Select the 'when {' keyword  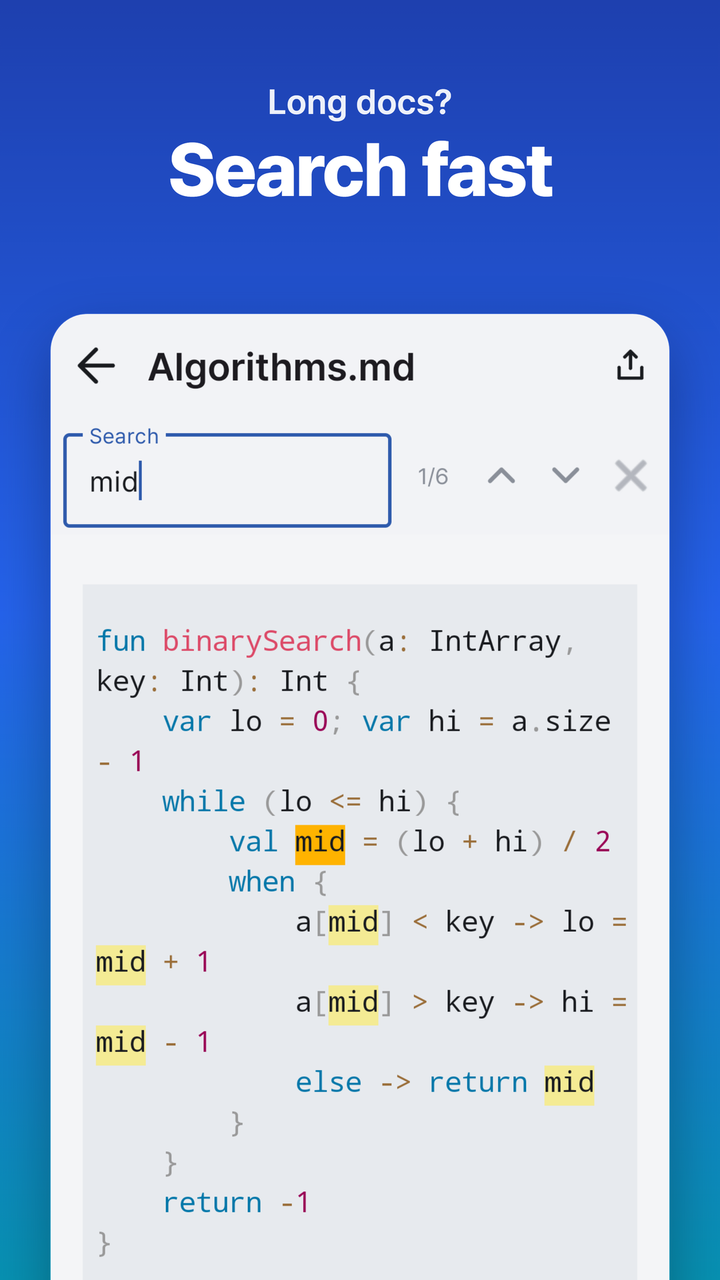tap(278, 882)
